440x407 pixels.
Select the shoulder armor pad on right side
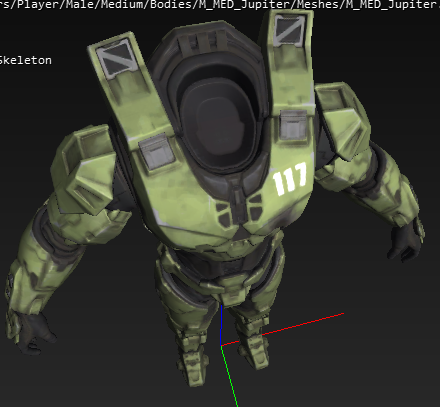click(342, 119)
